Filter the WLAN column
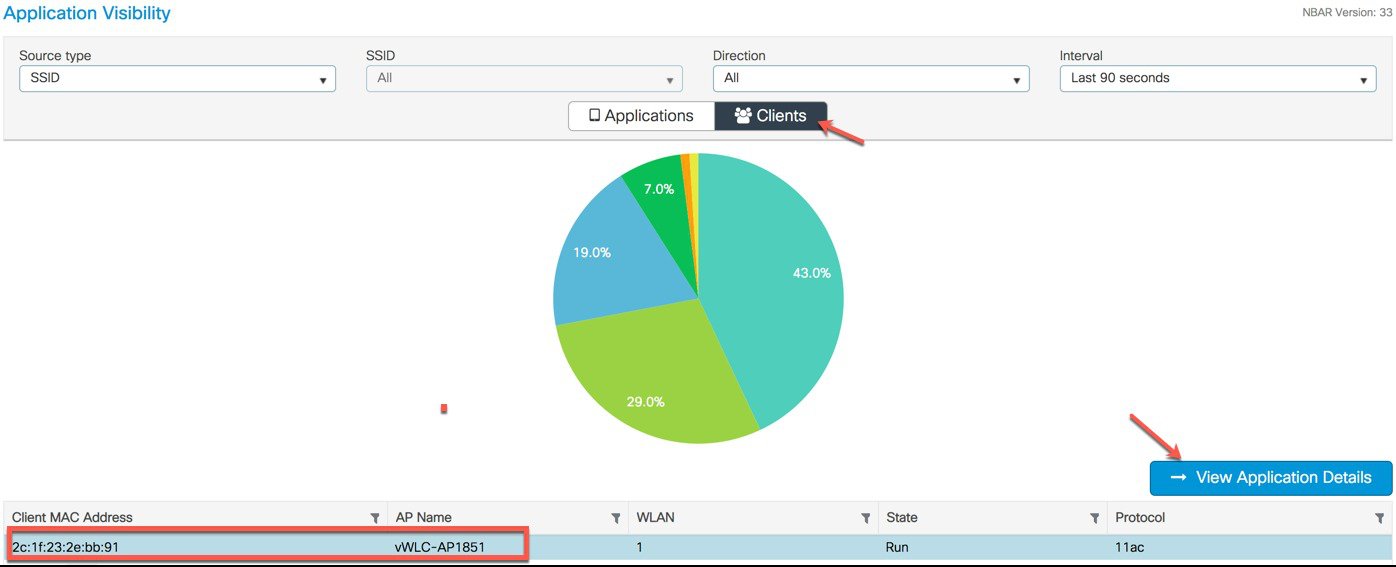This screenshot has height=567, width=1396. click(x=866, y=518)
